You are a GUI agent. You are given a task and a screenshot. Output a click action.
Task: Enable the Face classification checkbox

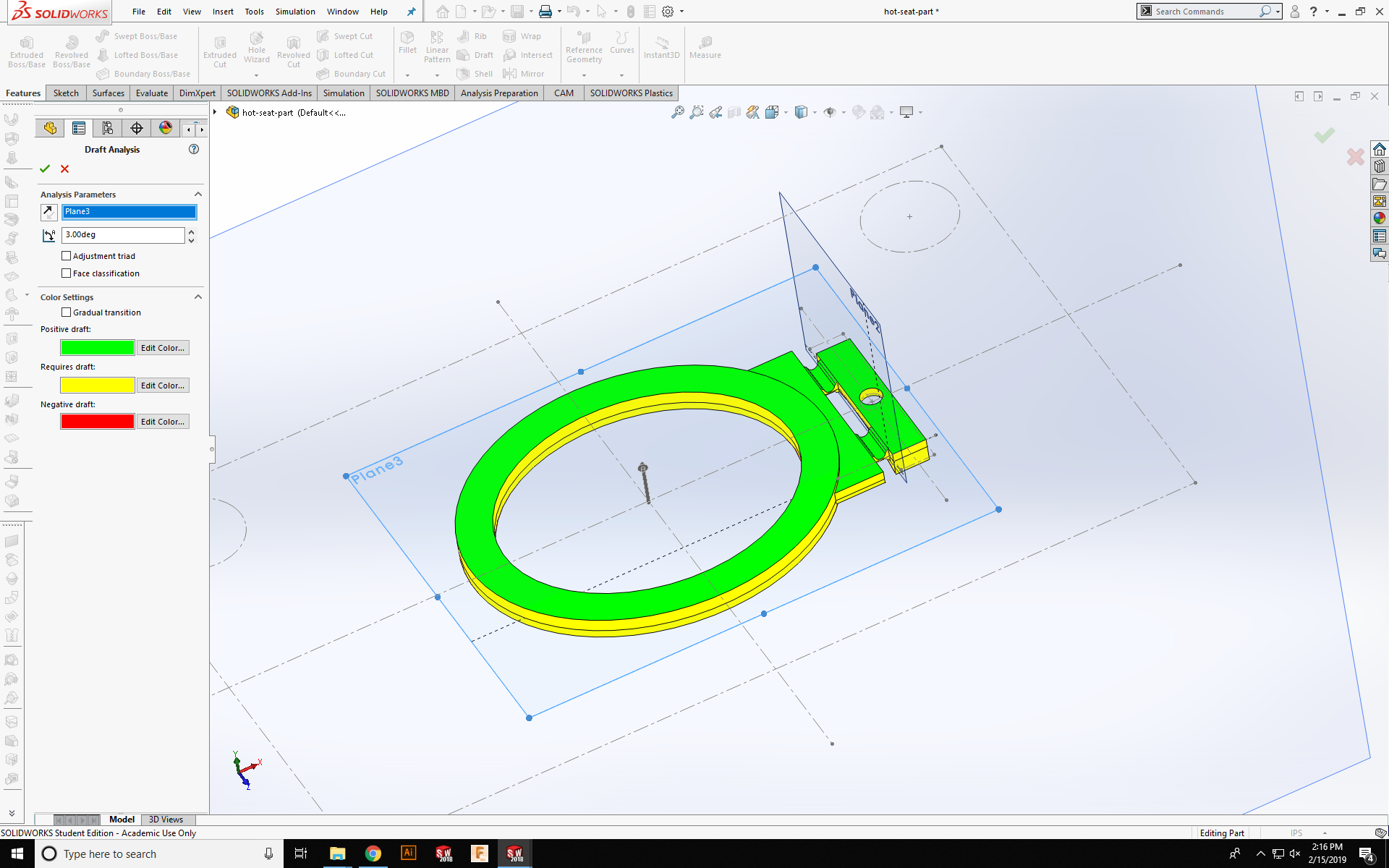67,273
